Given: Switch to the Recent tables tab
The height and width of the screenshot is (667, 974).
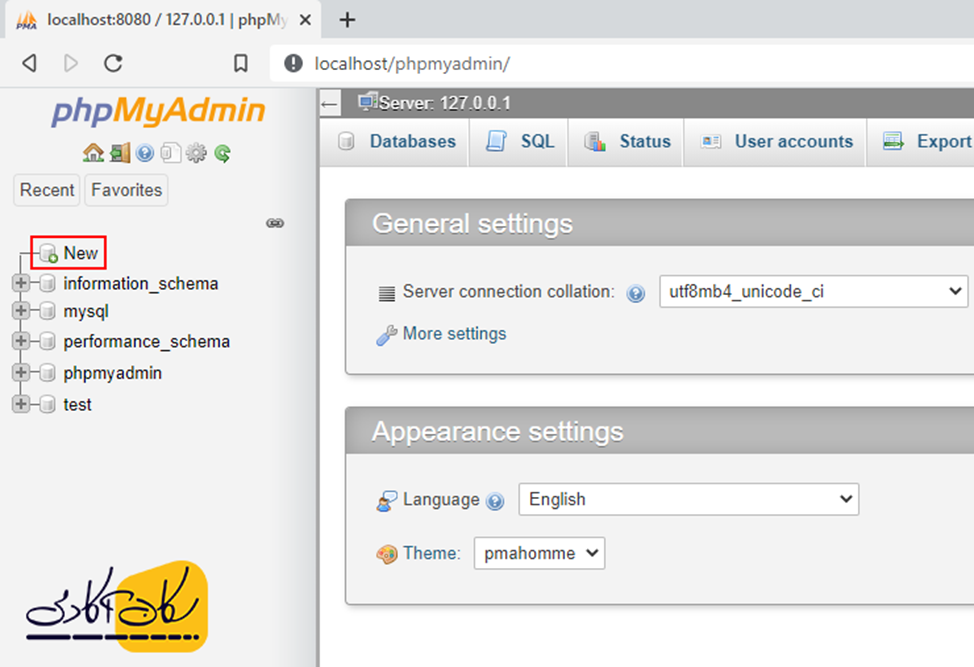Looking at the screenshot, I should coord(47,190).
